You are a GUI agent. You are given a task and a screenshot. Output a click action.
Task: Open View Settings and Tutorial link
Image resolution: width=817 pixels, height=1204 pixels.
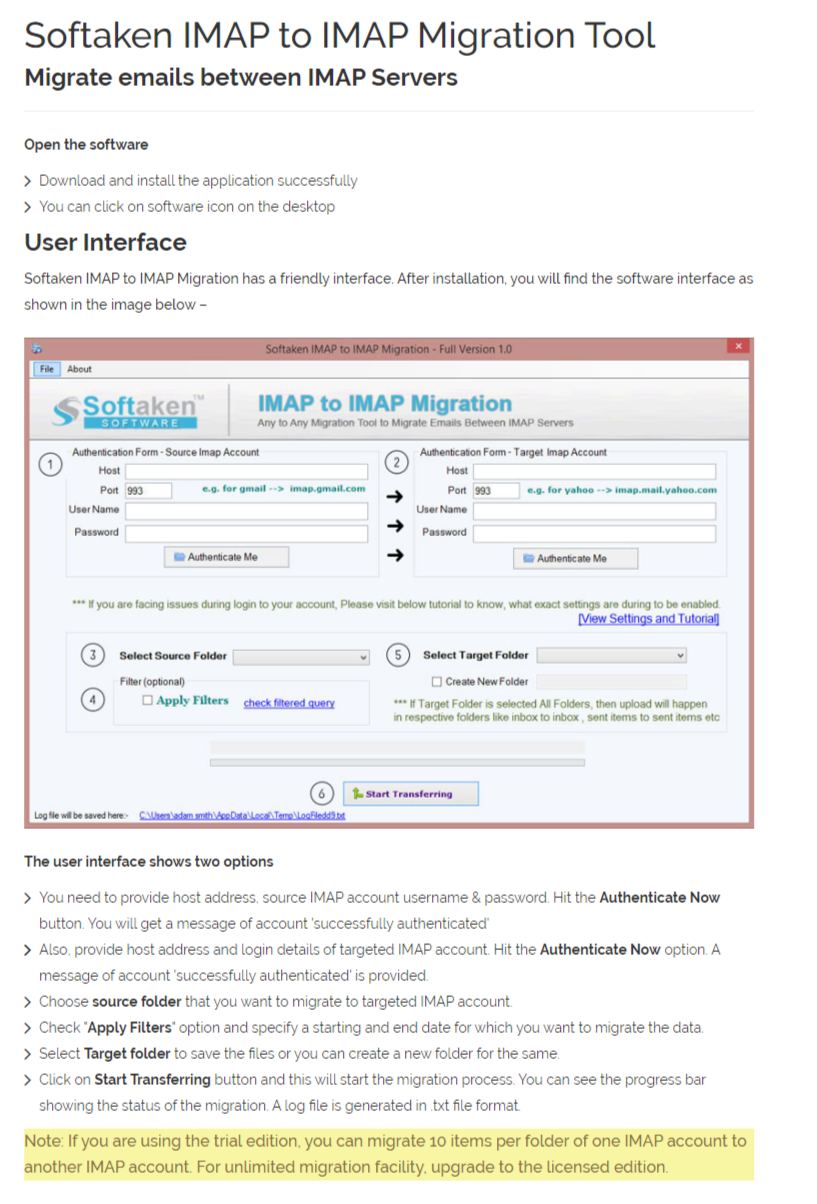(x=649, y=619)
